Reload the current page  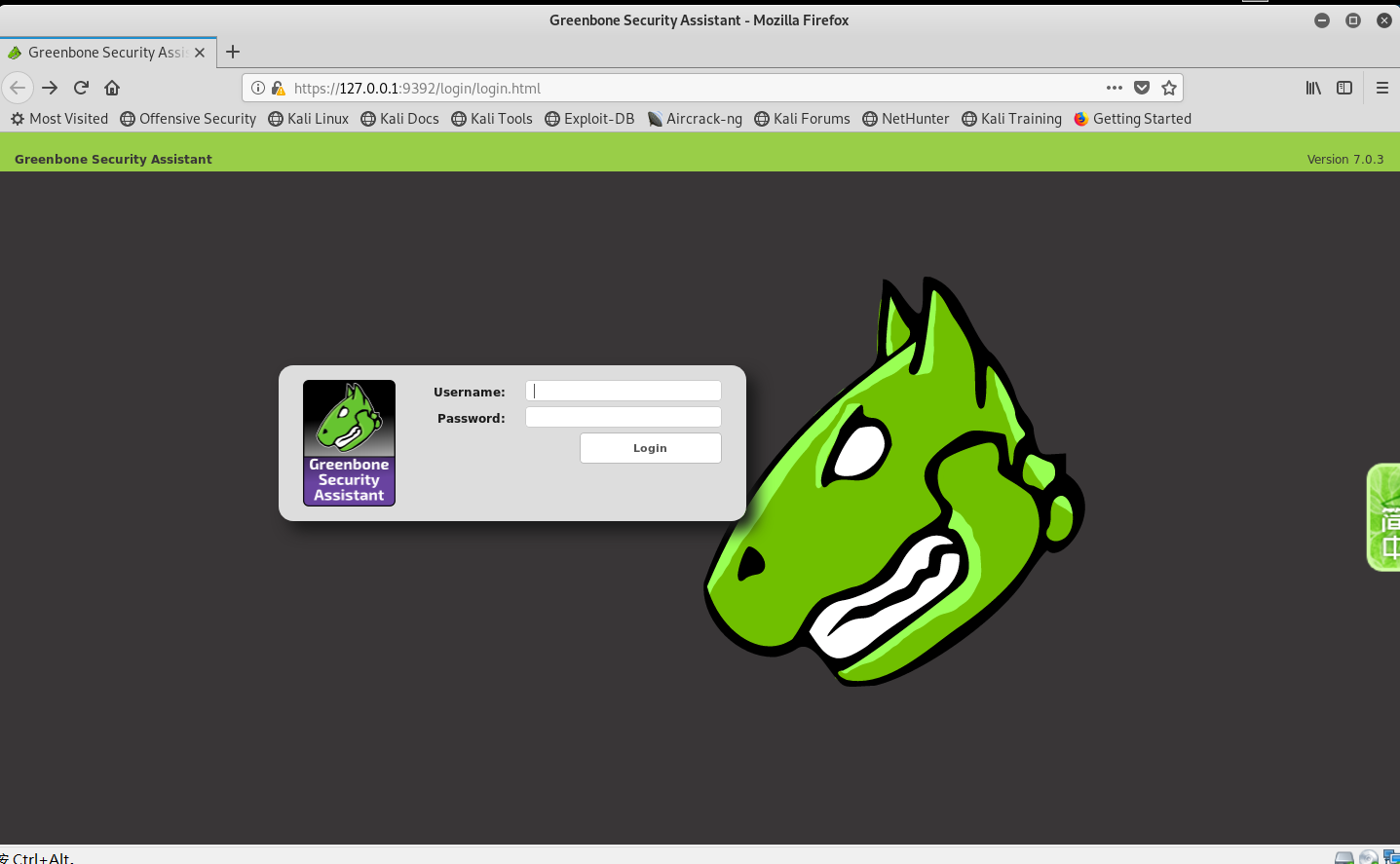(81, 88)
